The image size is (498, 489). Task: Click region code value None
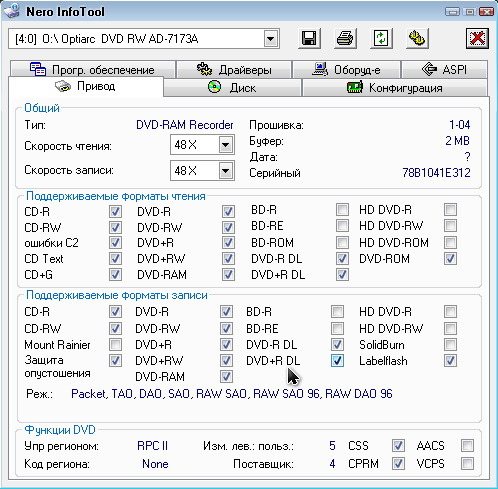pyautogui.click(x=155, y=464)
